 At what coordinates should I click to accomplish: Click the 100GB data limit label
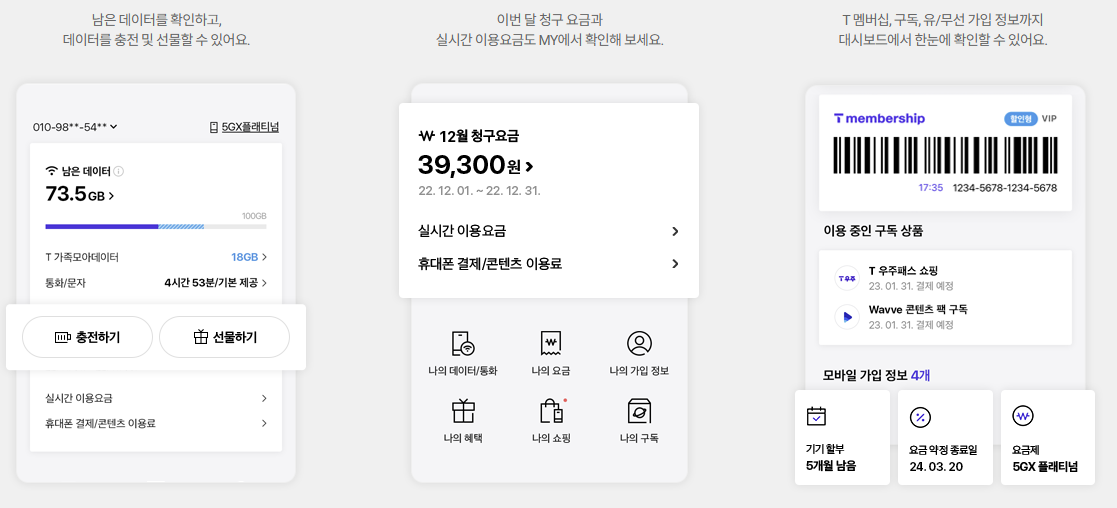point(254,215)
